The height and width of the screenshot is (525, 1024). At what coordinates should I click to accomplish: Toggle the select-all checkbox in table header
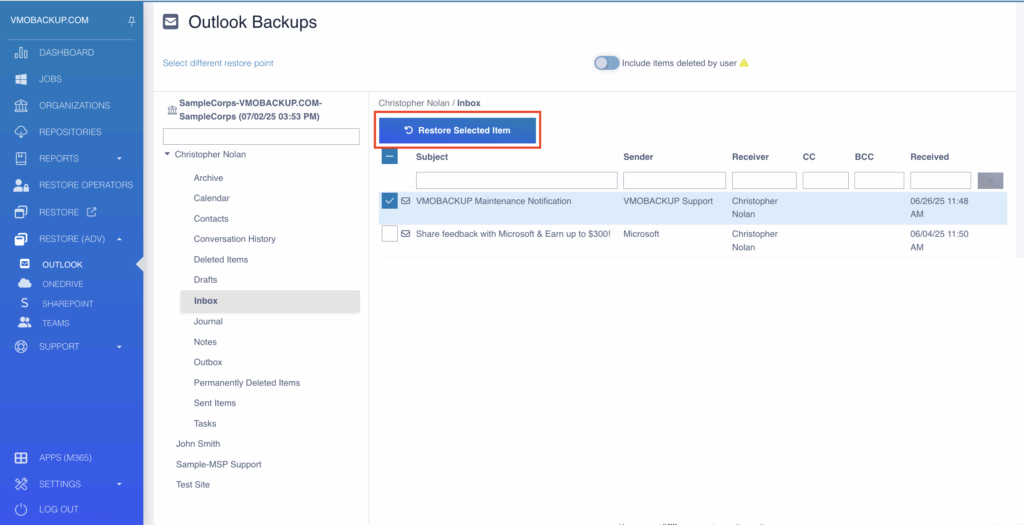[389, 157]
